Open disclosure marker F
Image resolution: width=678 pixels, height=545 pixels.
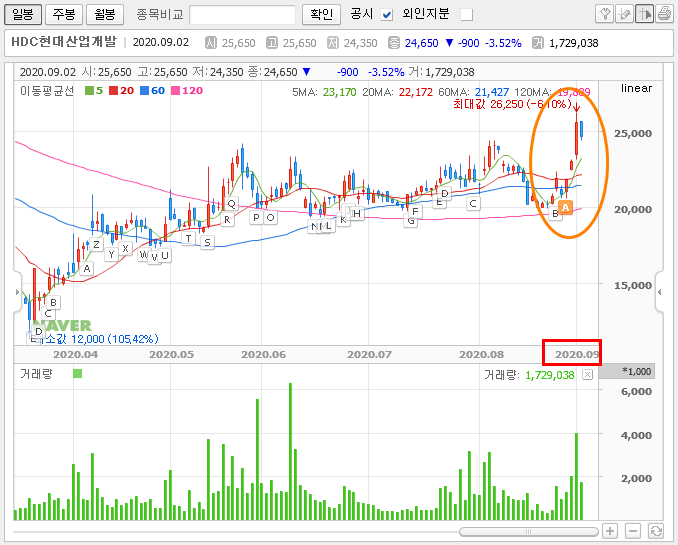click(416, 212)
